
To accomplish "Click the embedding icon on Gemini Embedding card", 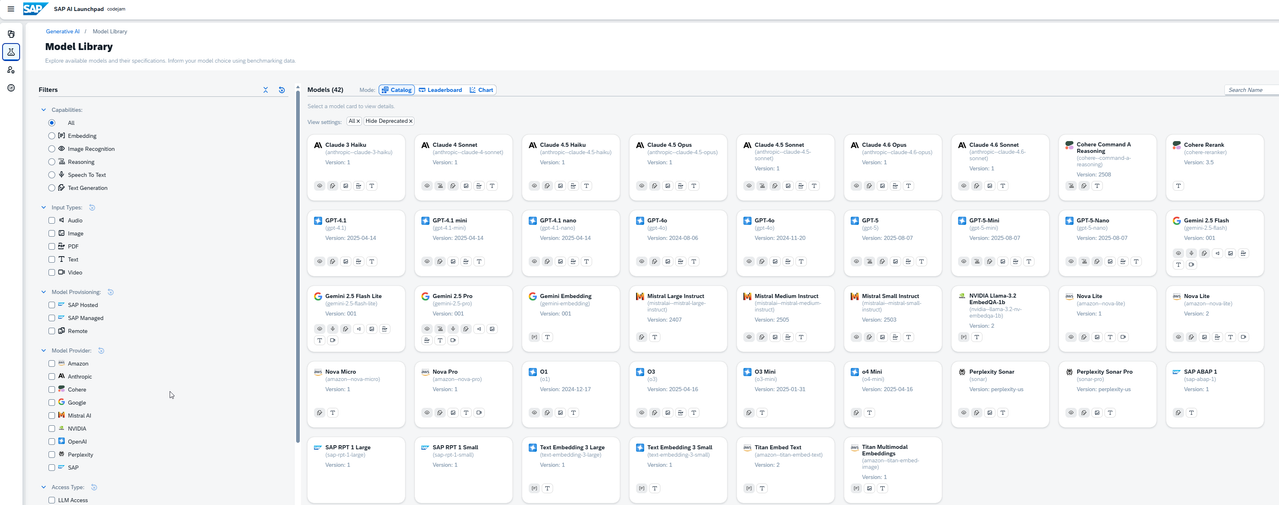I will point(534,337).
